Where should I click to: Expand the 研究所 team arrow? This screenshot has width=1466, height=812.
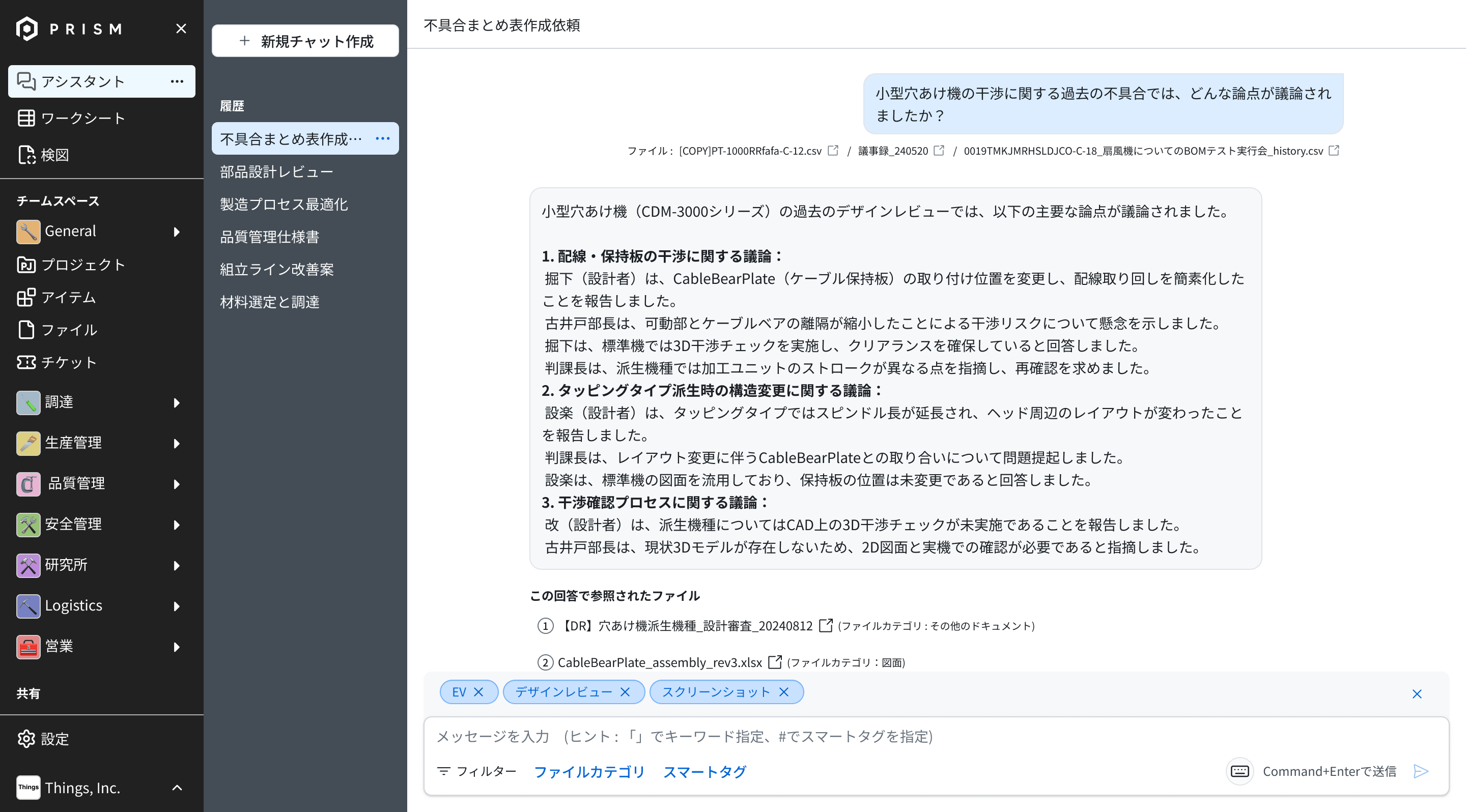[x=177, y=565]
